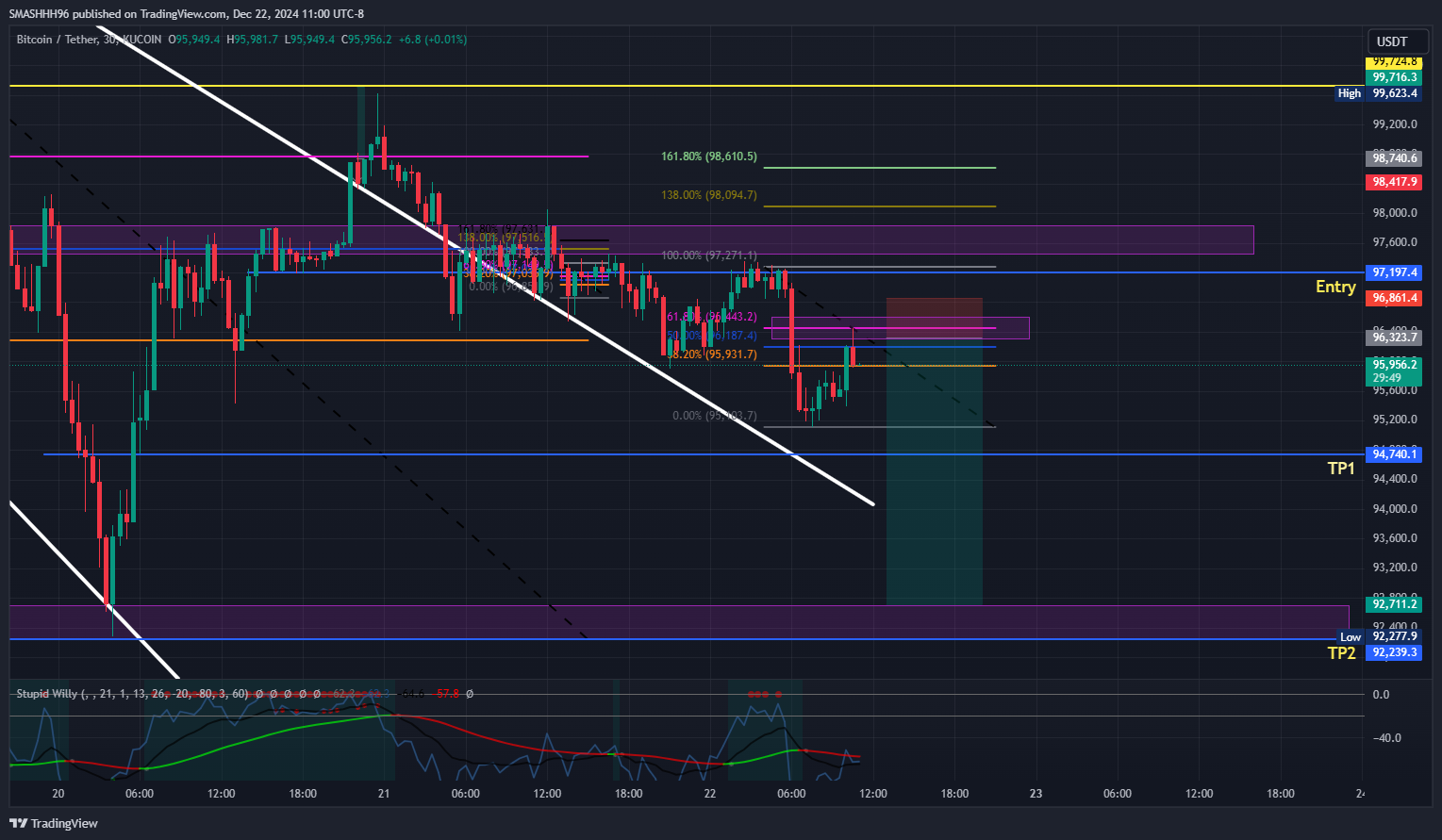
Task: Click the 98,000.0 price axis tick
Action: pos(1395,213)
